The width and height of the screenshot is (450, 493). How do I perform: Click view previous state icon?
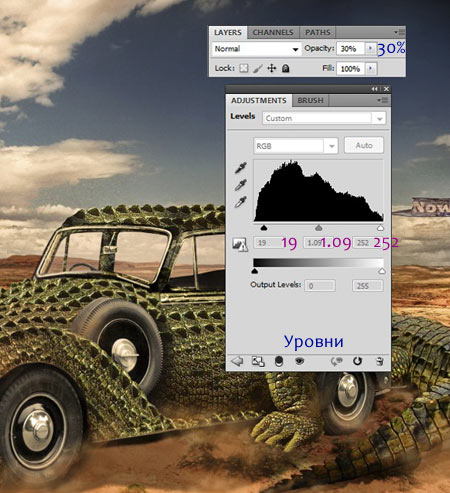click(x=337, y=361)
